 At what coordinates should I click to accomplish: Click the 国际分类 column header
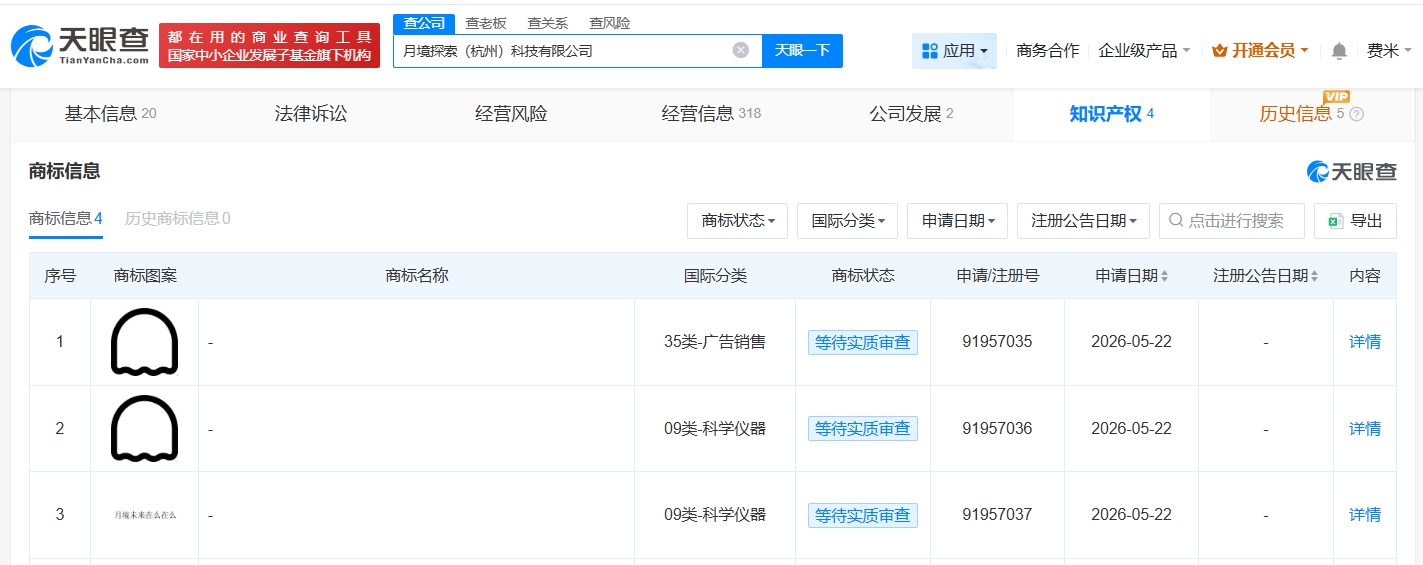(715, 276)
